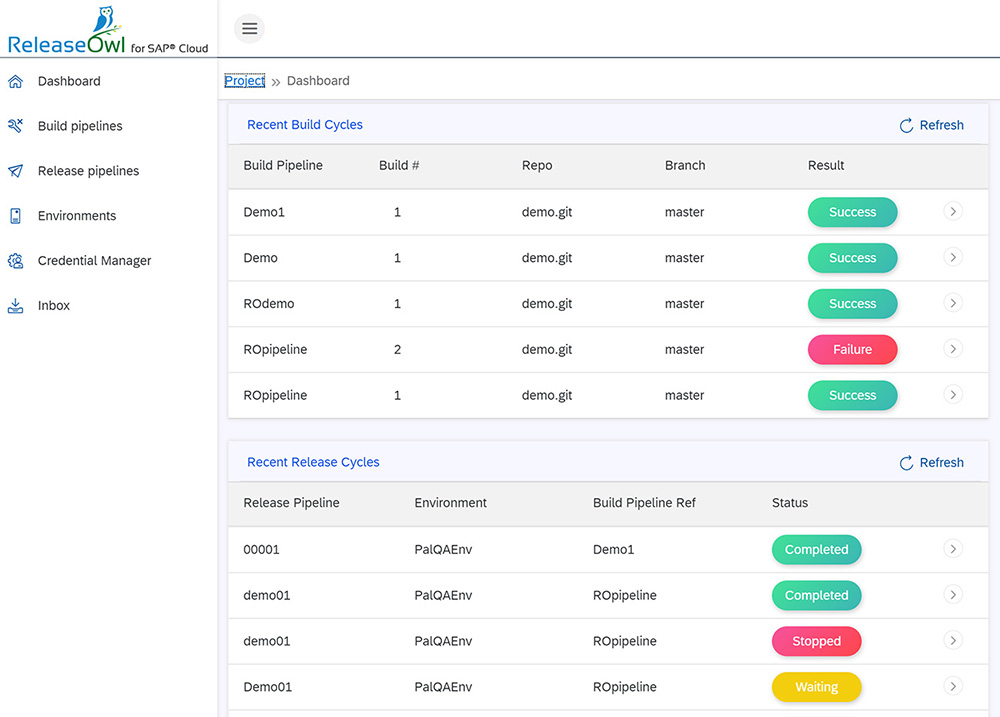Click the Waiting status badge for Demo01
Viewport: 1000px width, 717px height.
point(816,687)
